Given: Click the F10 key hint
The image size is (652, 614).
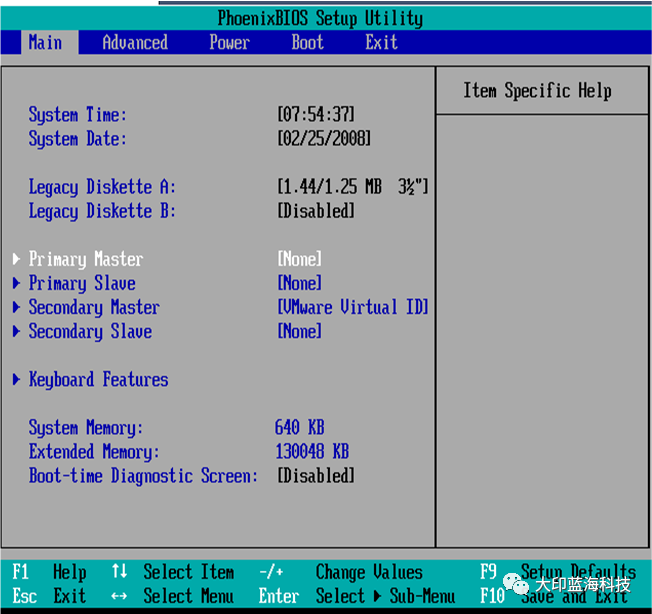Looking at the screenshot, I should click(492, 596).
